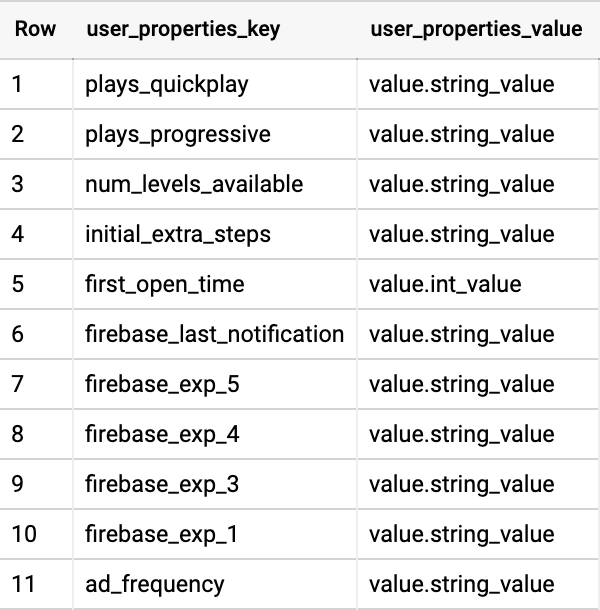Select the plays_progressive key cell

pyautogui.click(x=214, y=134)
